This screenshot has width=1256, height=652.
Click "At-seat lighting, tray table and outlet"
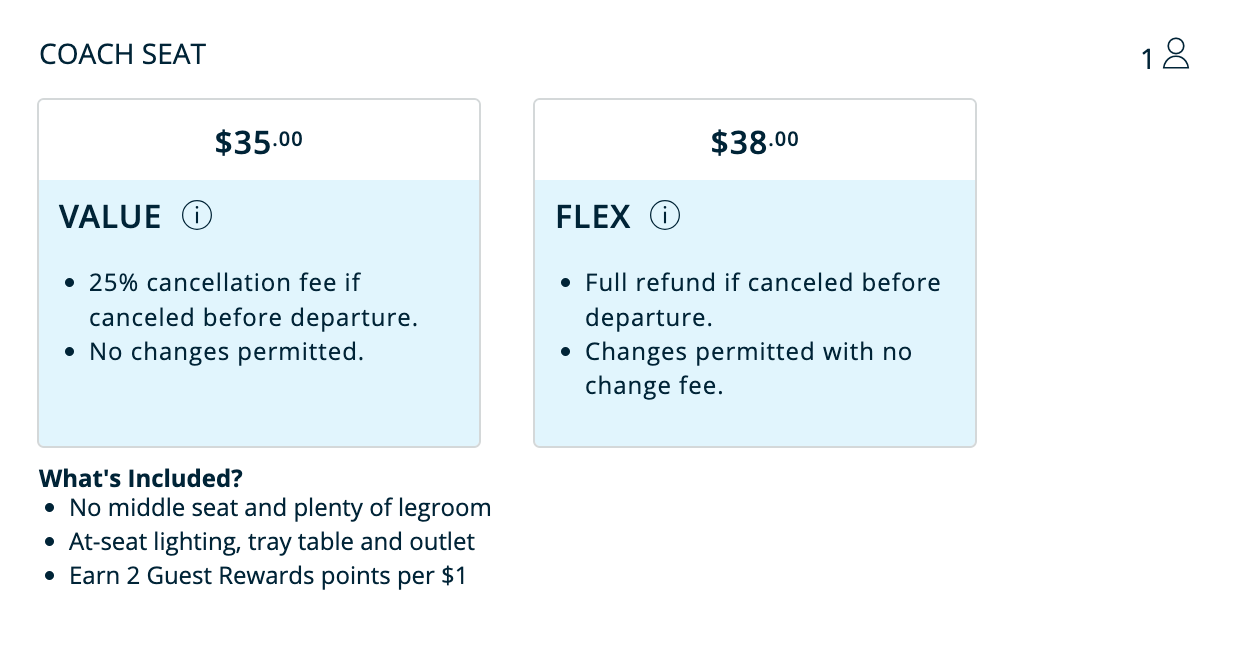(272, 542)
